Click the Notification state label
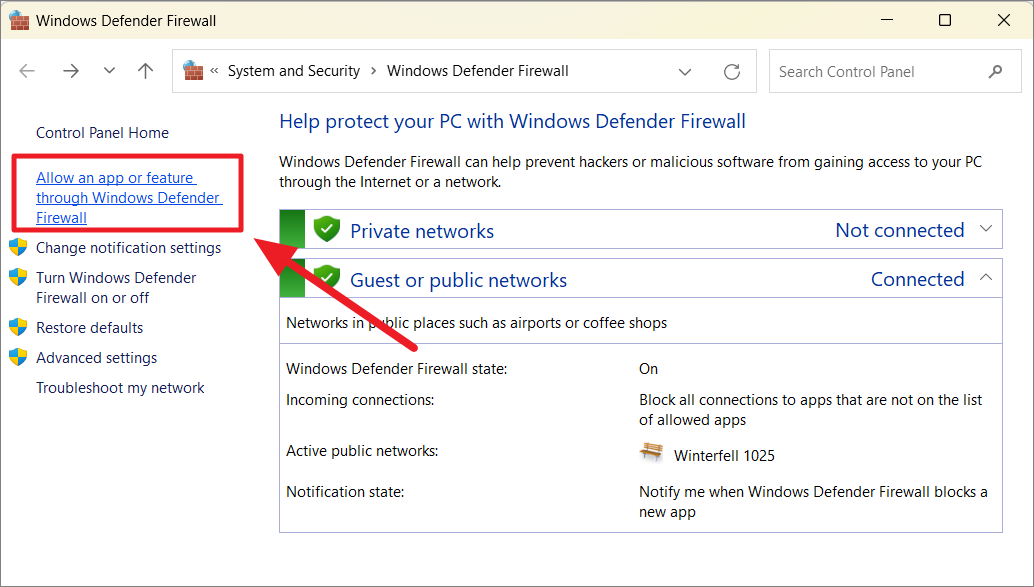Screen dimensions: 1034x587 (x=345, y=492)
